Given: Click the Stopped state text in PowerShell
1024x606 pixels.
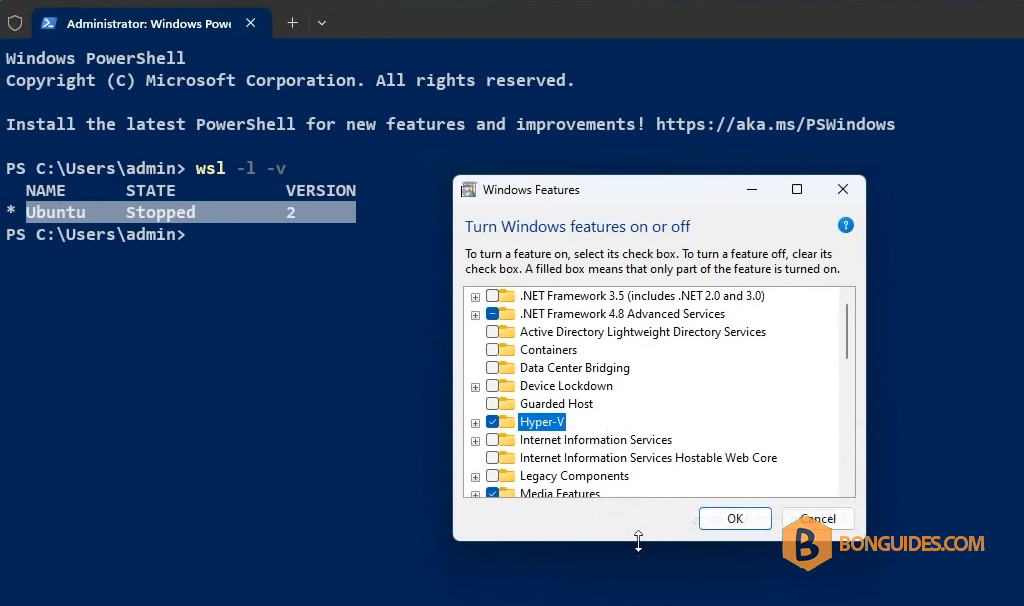Looking at the screenshot, I should coord(161,212).
